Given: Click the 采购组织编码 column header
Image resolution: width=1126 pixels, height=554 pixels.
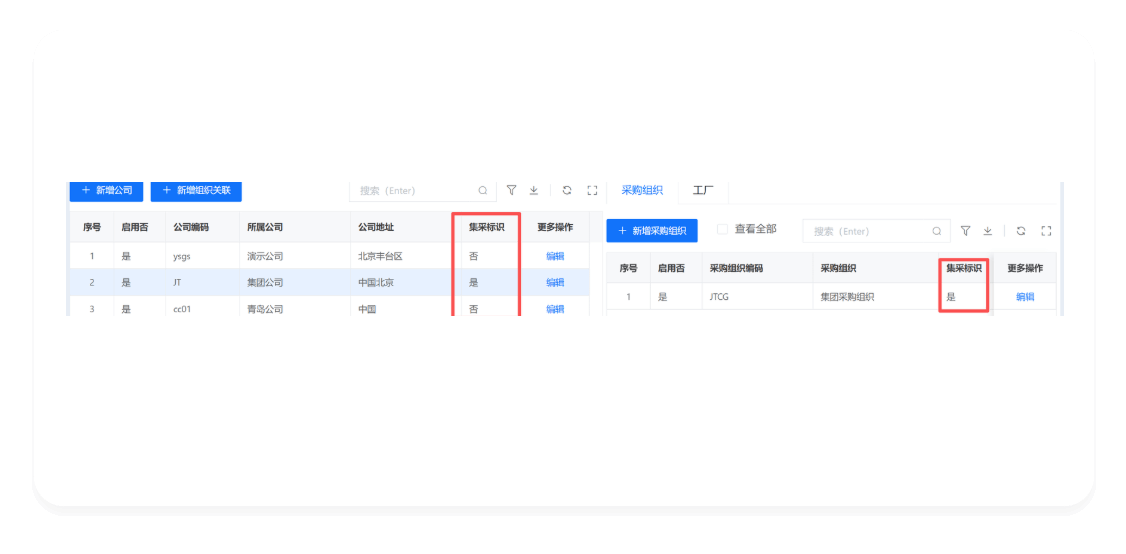Looking at the screenshot, I should [736, 268].
